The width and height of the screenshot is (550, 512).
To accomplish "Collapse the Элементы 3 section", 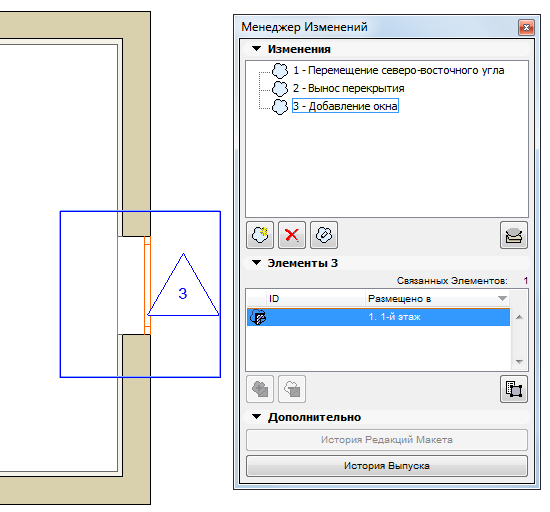I will [x=257, y=263].
